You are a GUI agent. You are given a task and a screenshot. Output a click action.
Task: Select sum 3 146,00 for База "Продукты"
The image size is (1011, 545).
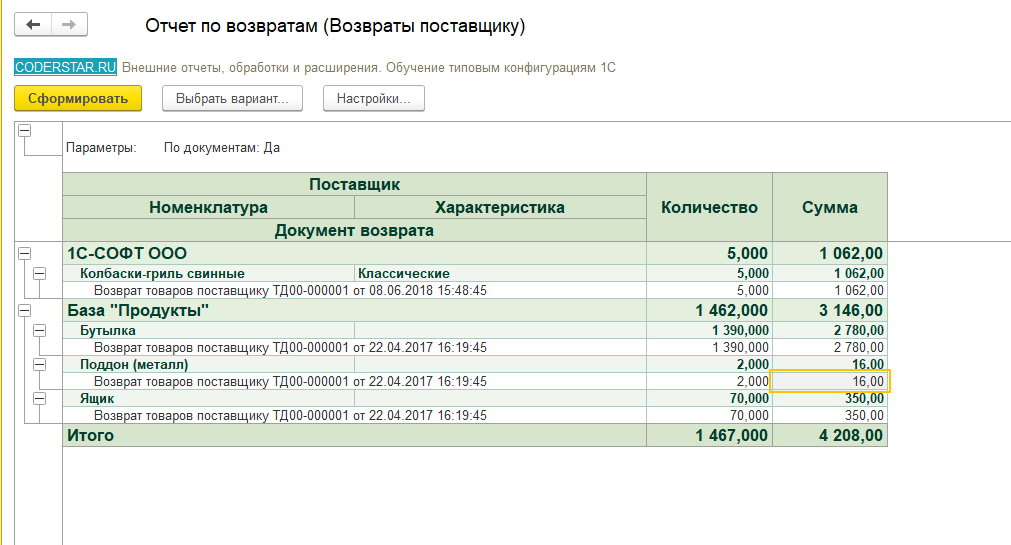[x=830, y=311]
